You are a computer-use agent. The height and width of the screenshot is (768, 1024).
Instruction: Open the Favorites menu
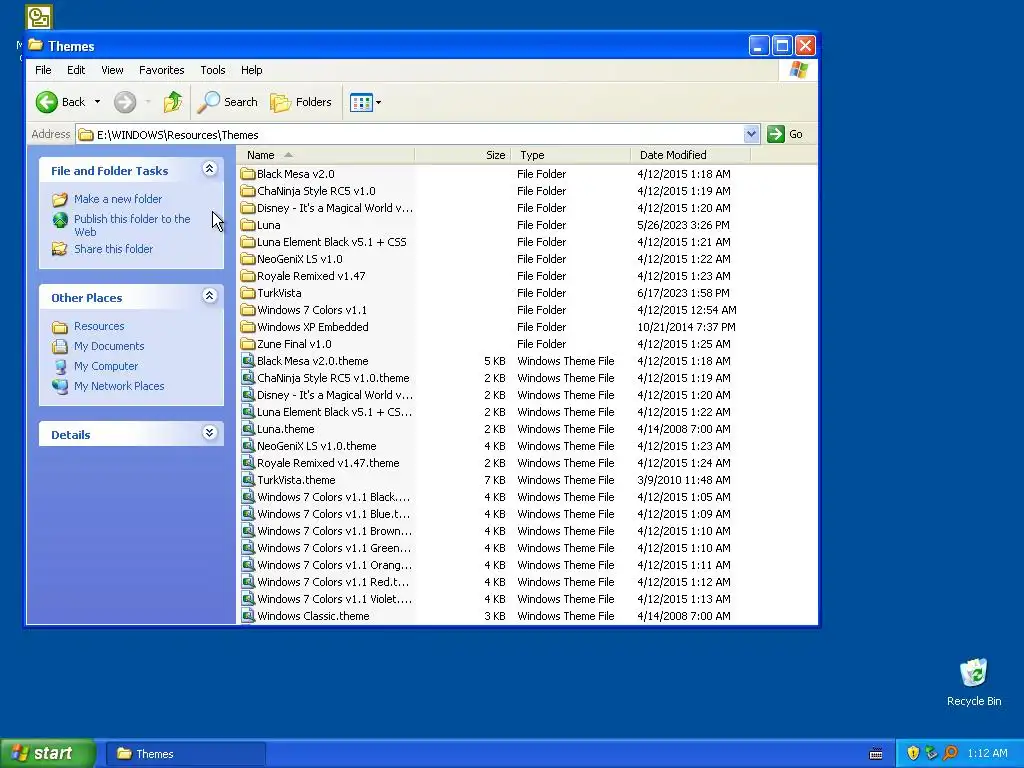click(161, 70)
